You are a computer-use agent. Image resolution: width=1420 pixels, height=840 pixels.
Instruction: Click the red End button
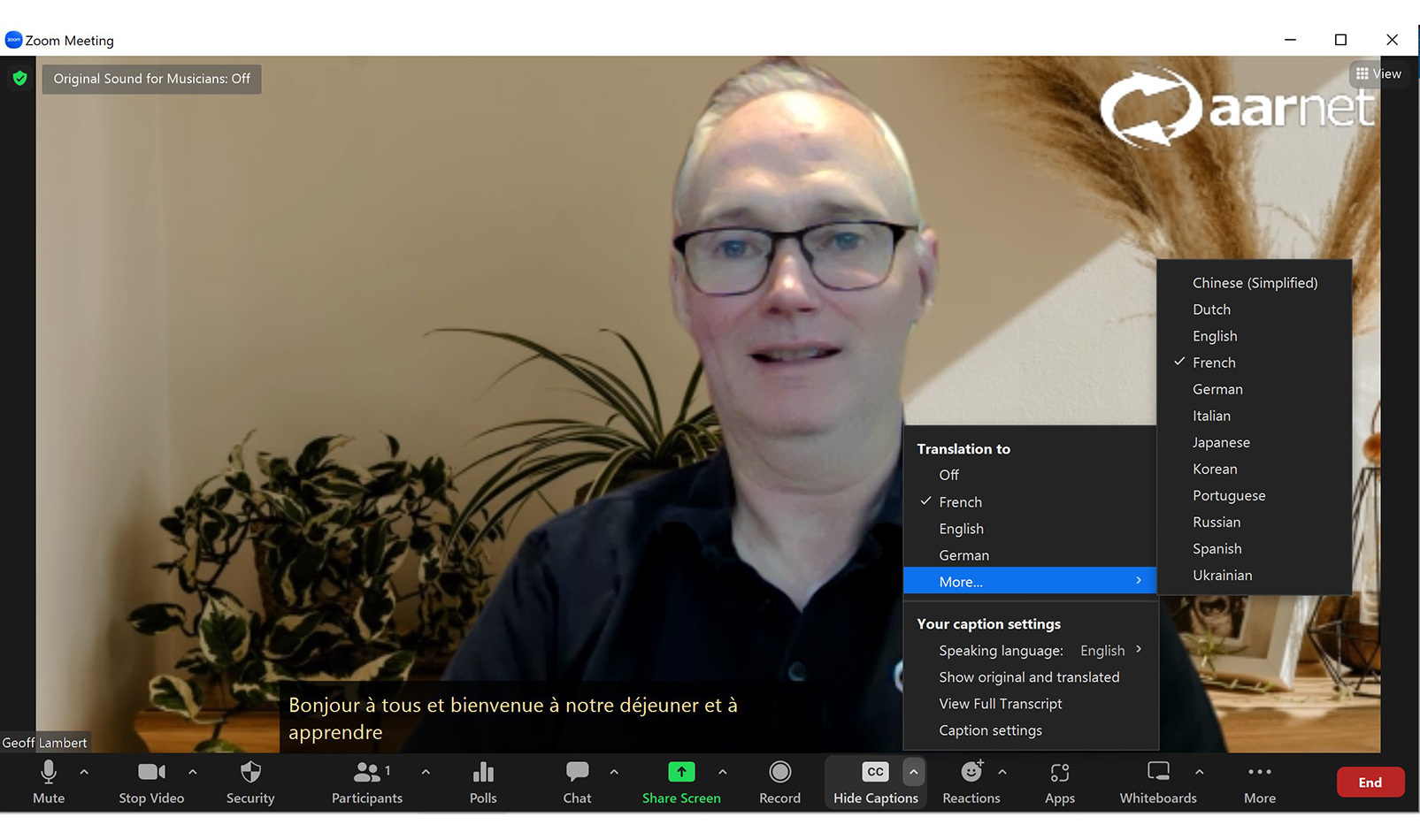click(1370, 783)
